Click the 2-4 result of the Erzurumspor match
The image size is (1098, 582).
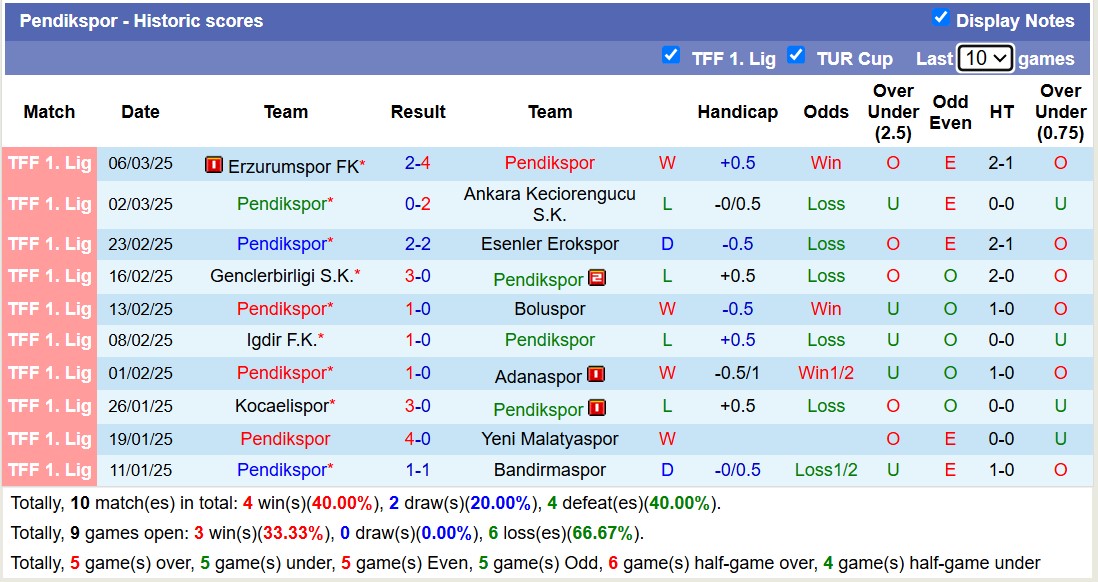point(419,164)
